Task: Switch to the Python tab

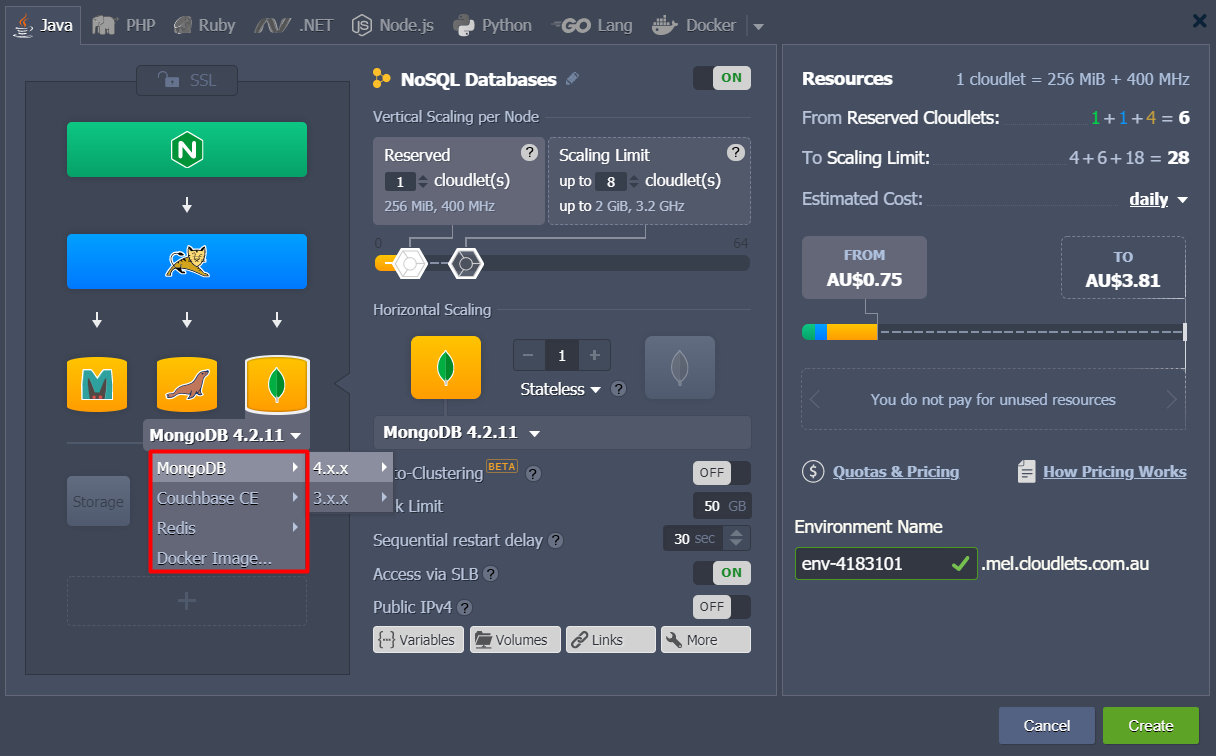Action: tap(492, 25)
